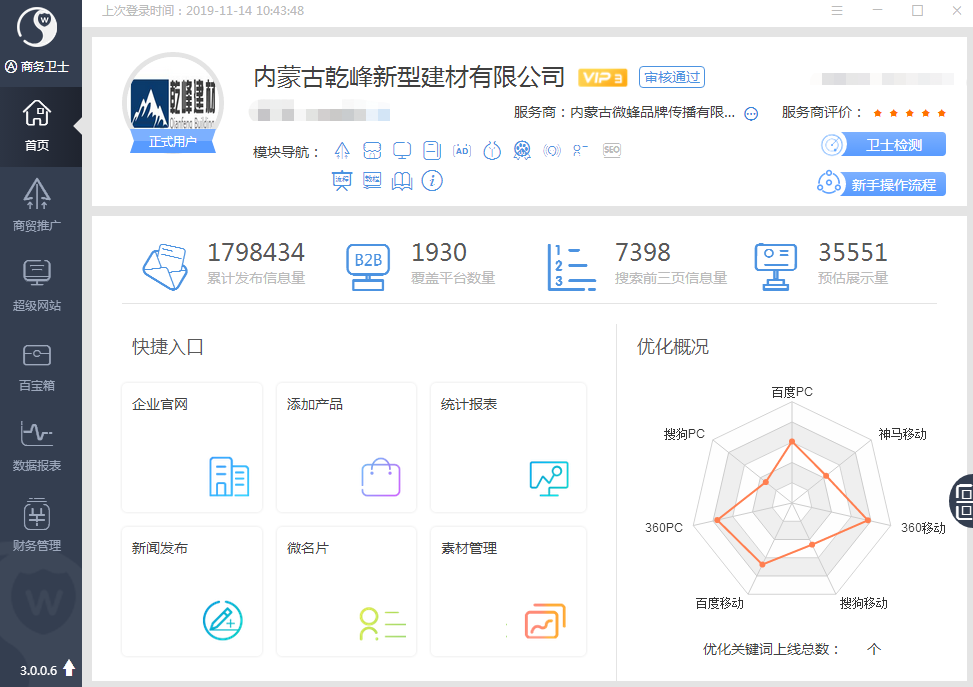Viewport: 973px width, 687px height.
Task: Click the company logo avatar
Action: point(173,104)
